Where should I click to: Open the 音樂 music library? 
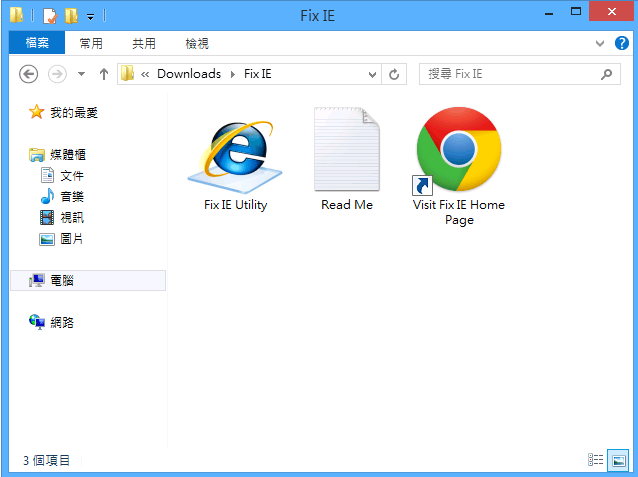click(62, 197)
